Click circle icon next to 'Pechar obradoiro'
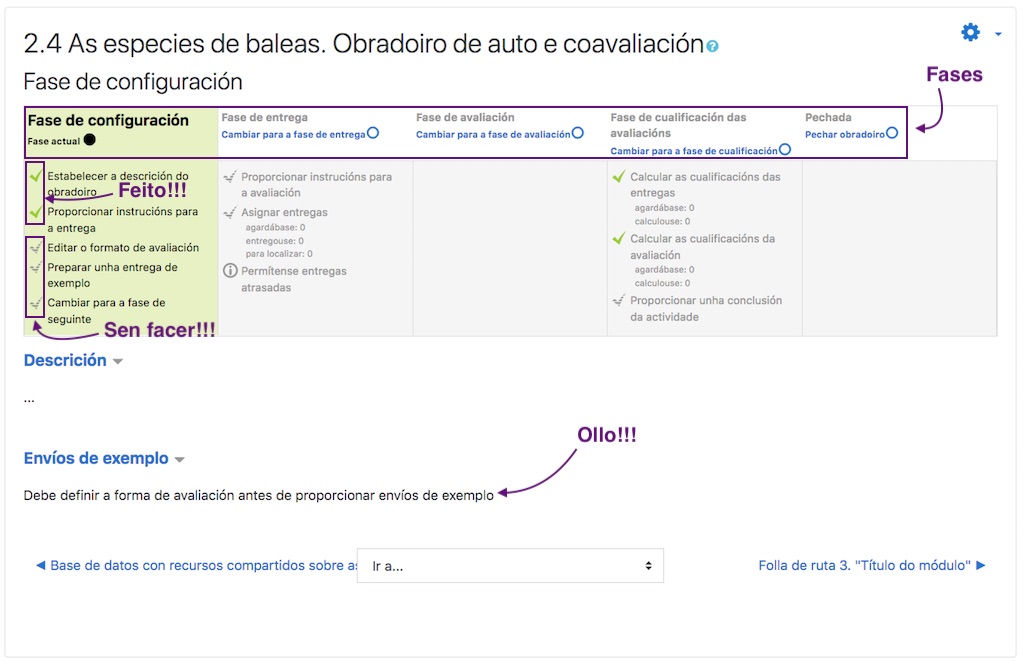 pyautogui.click(x=892, y=133)
